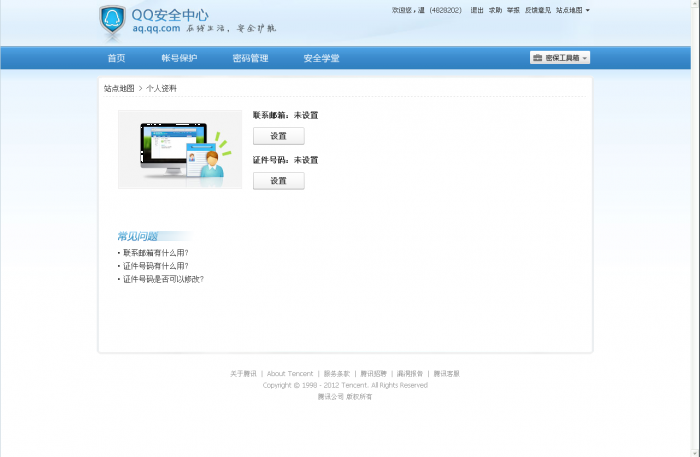Open About Tencent footer link
Viewport: 700px width, 457px height.
(x=290, y=374)
